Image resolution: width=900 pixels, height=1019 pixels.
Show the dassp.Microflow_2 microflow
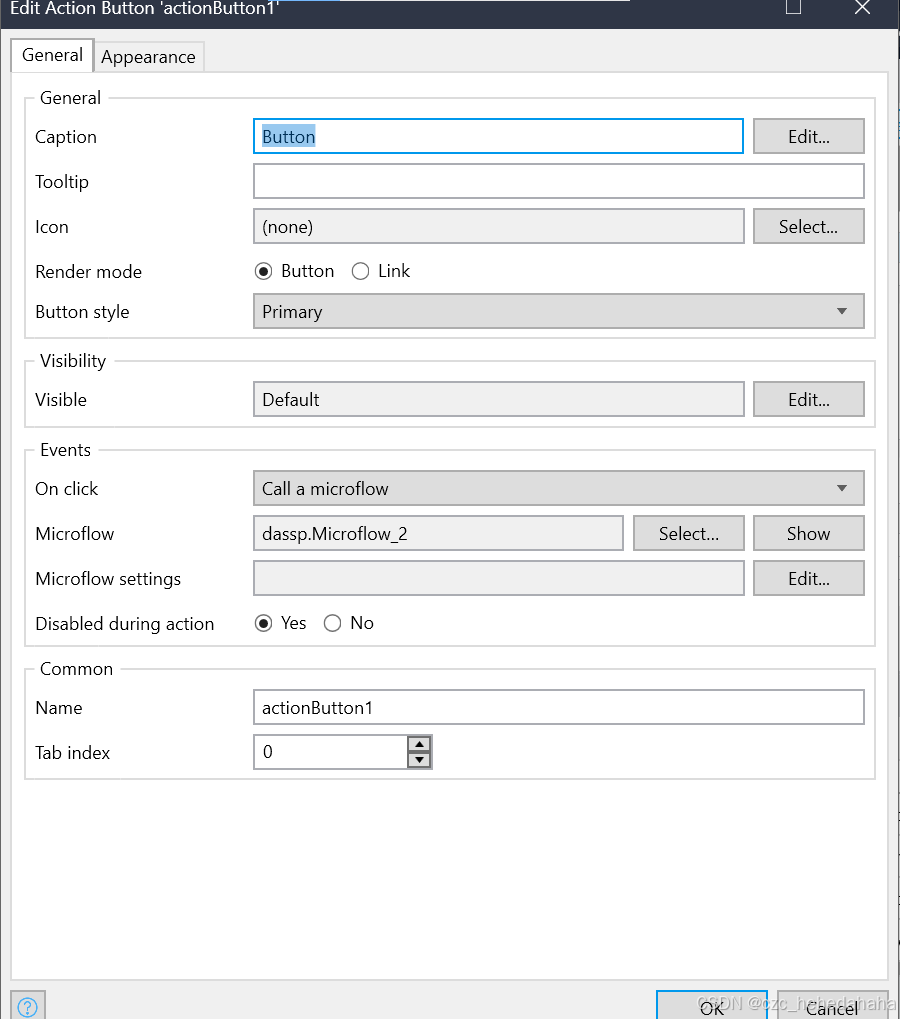click(x=808, y=533)
